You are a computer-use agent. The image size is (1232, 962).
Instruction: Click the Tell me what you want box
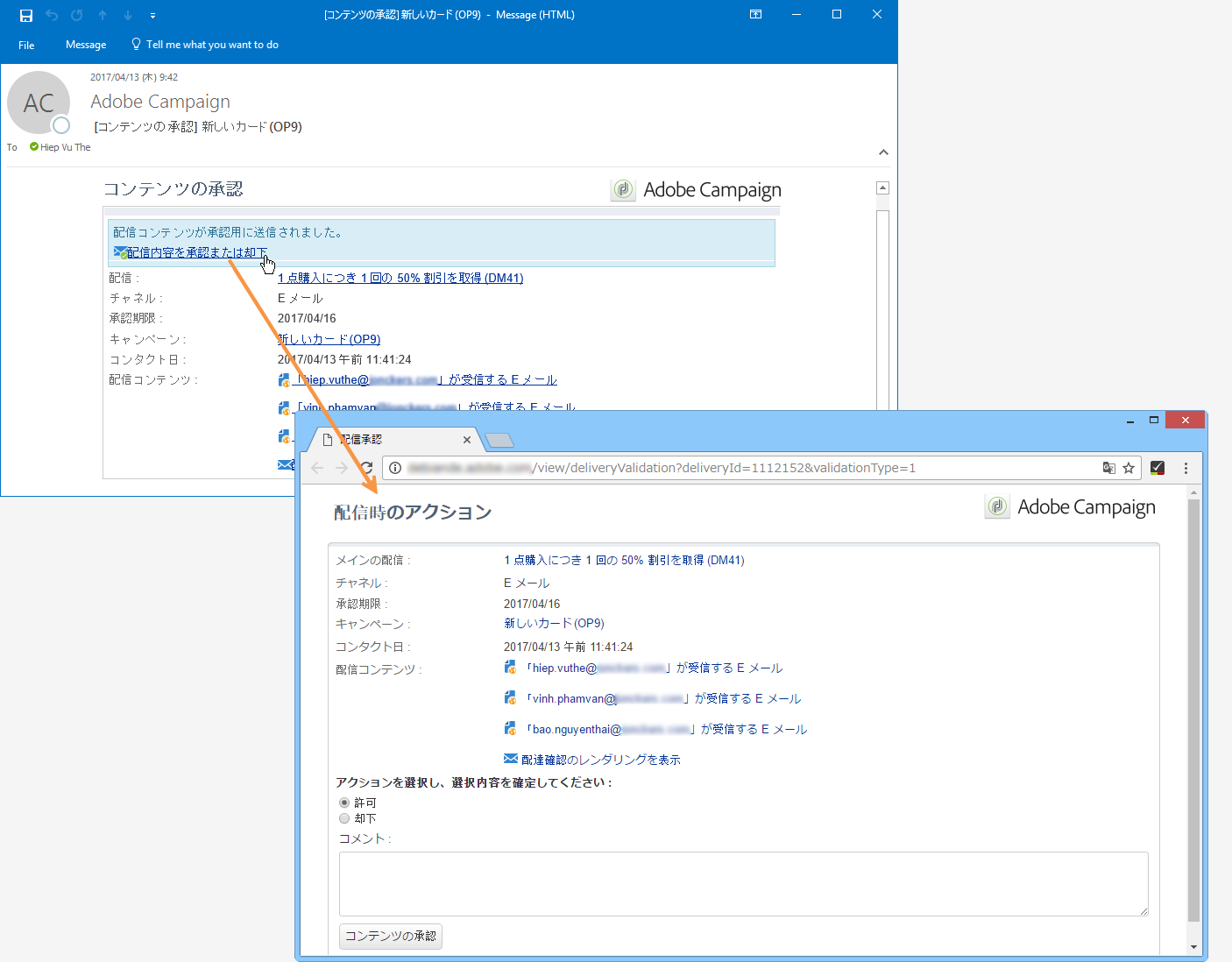click(205, 45)
